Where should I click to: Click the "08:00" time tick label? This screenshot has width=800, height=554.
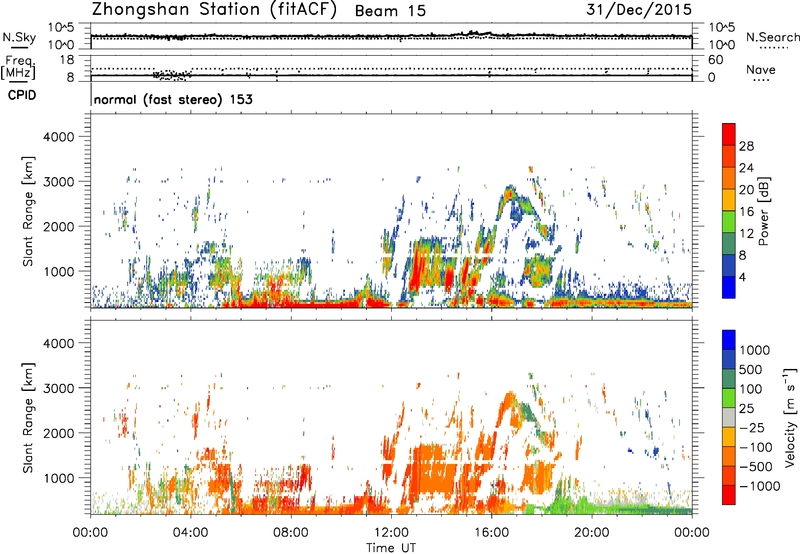pos(291,533)
